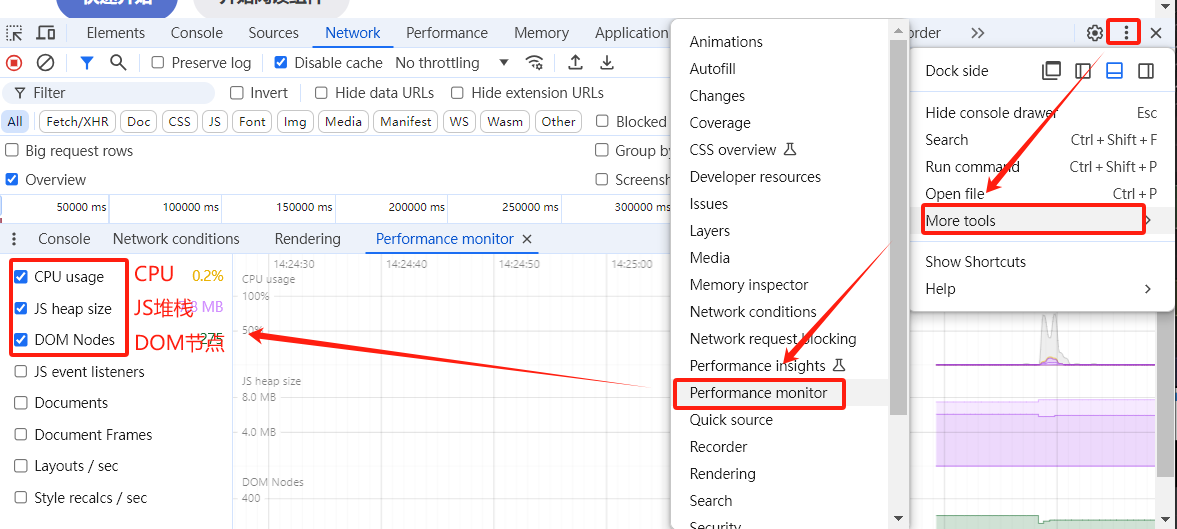
Task: Undock DevTools into separate window
Action: [x=1052, y=71]
